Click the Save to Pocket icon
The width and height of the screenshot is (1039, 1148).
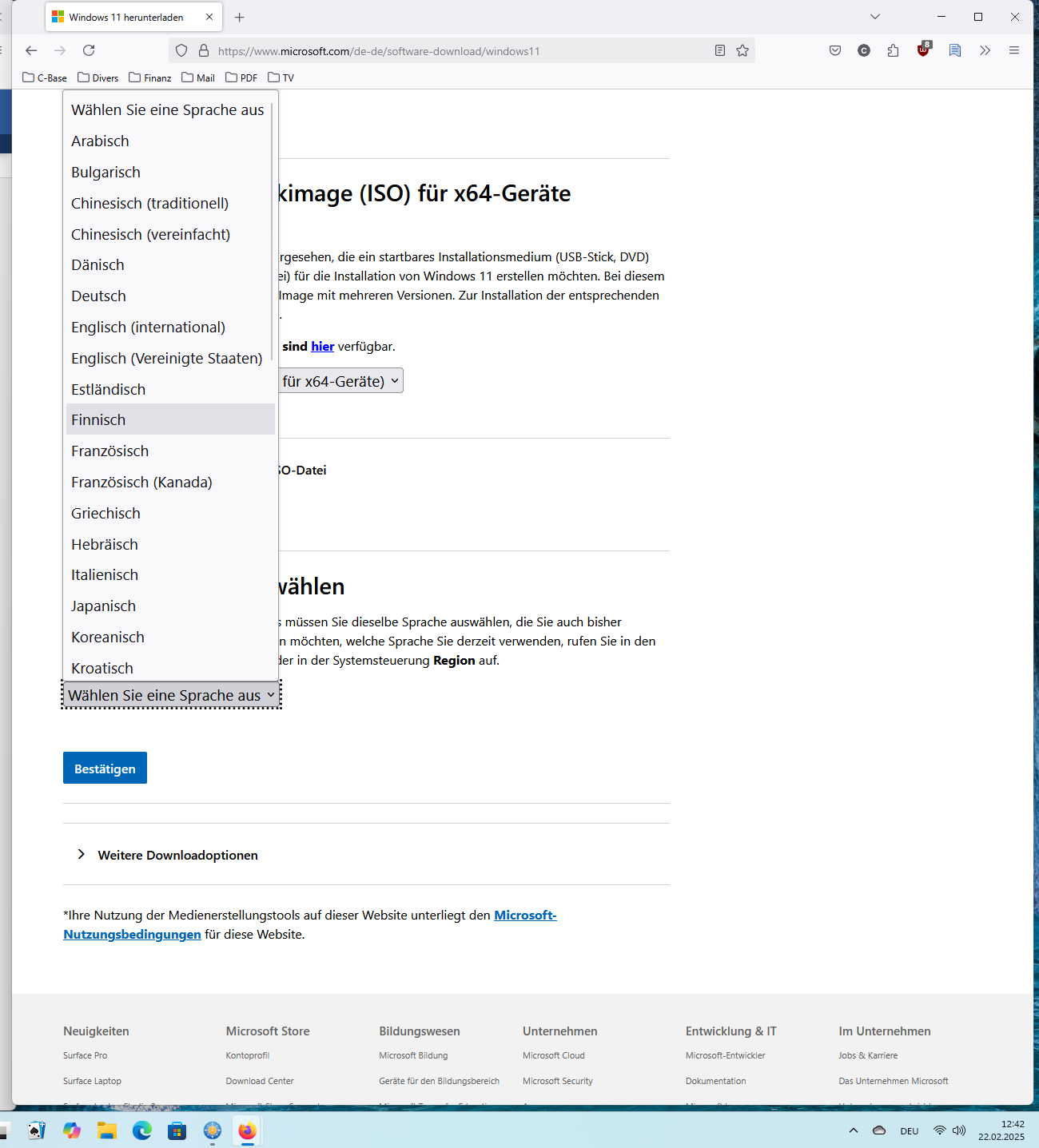835,50
